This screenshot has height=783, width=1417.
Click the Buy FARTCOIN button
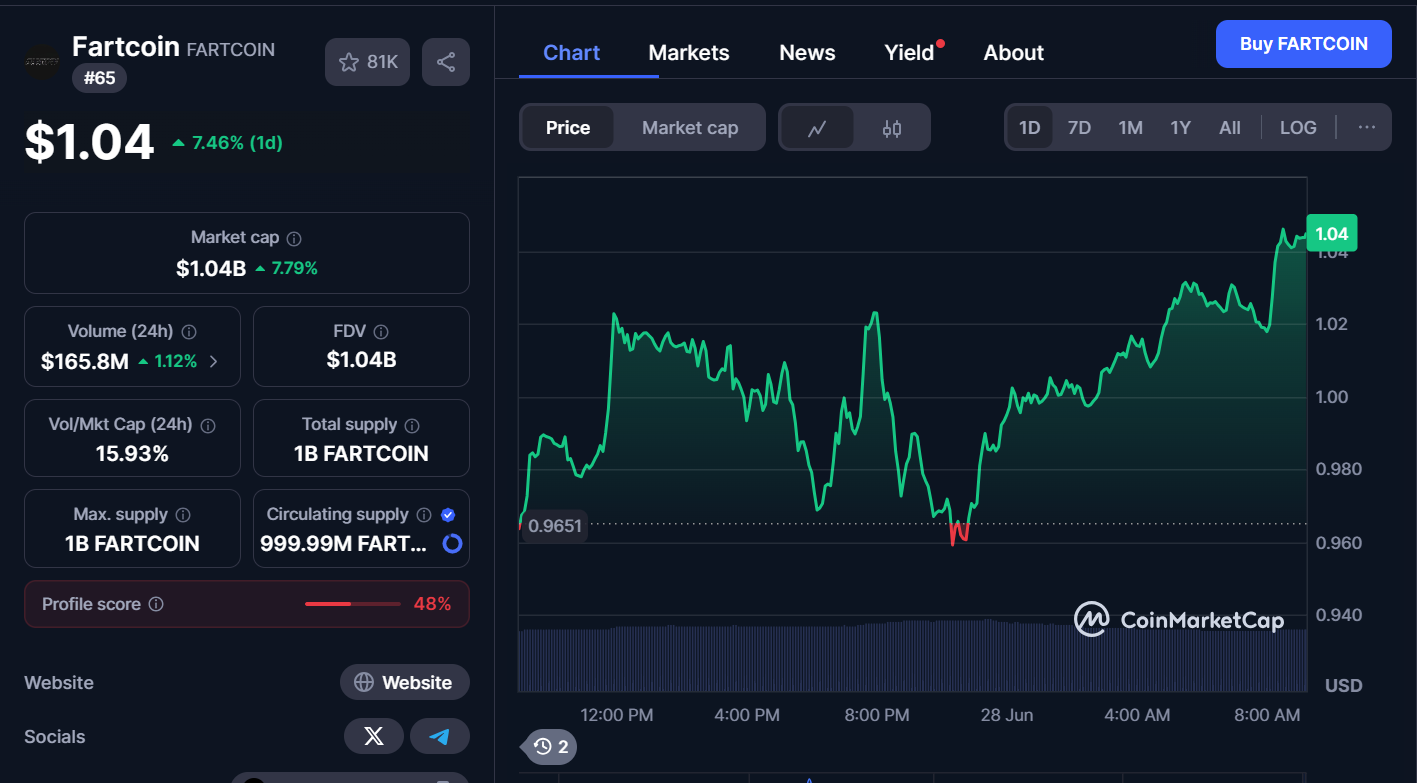[1304, 44]
